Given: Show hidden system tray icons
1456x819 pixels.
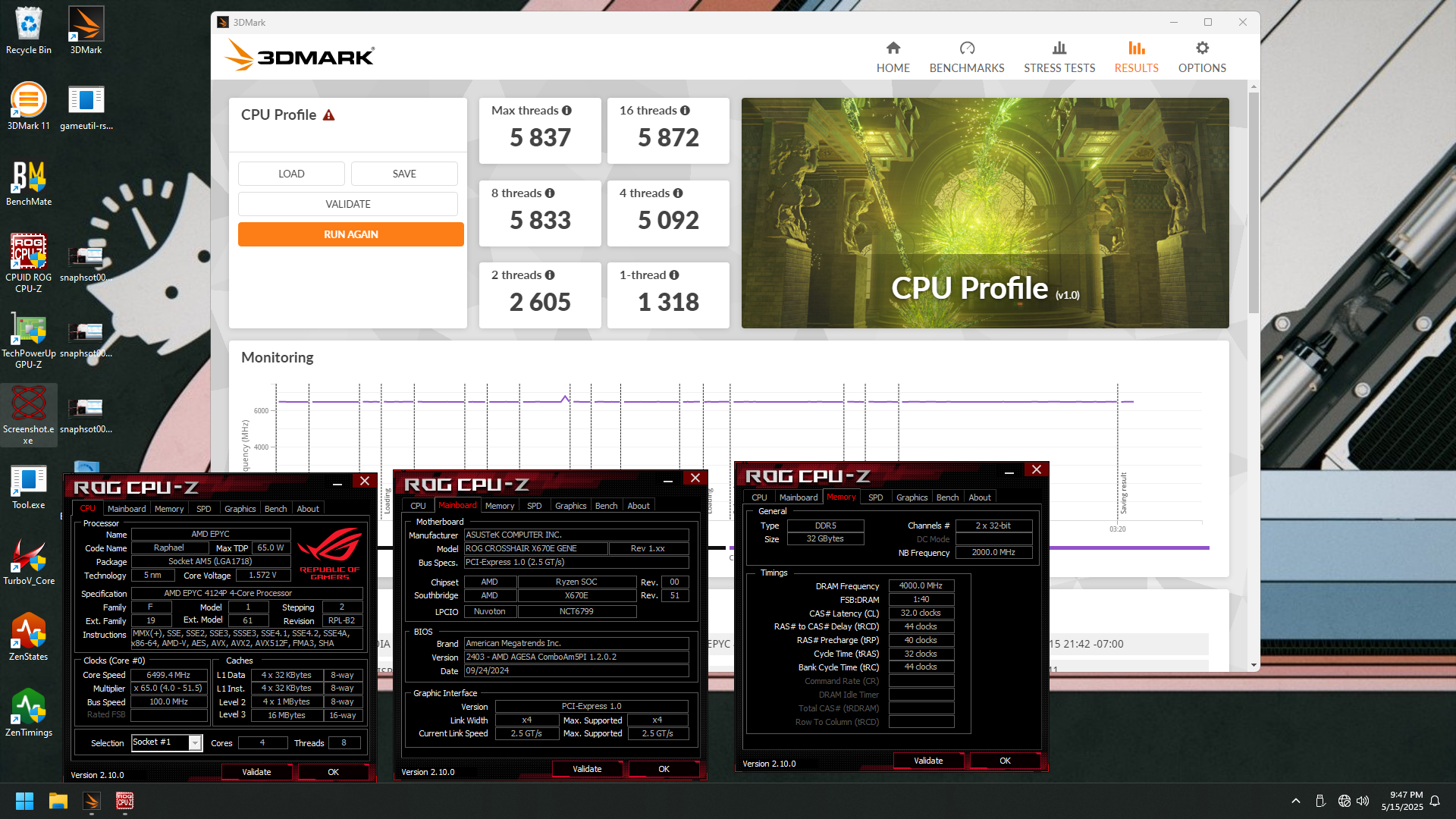Looking at the screenshot, I should 1296,801.
